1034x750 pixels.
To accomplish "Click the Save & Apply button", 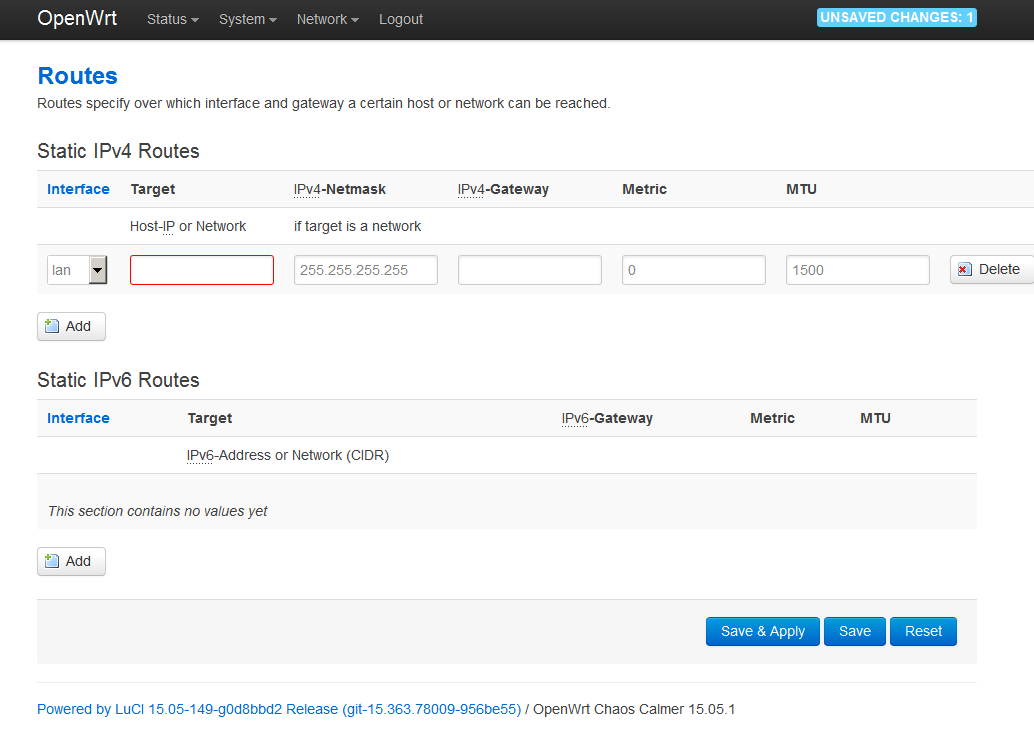I will [x=762, y=631].
